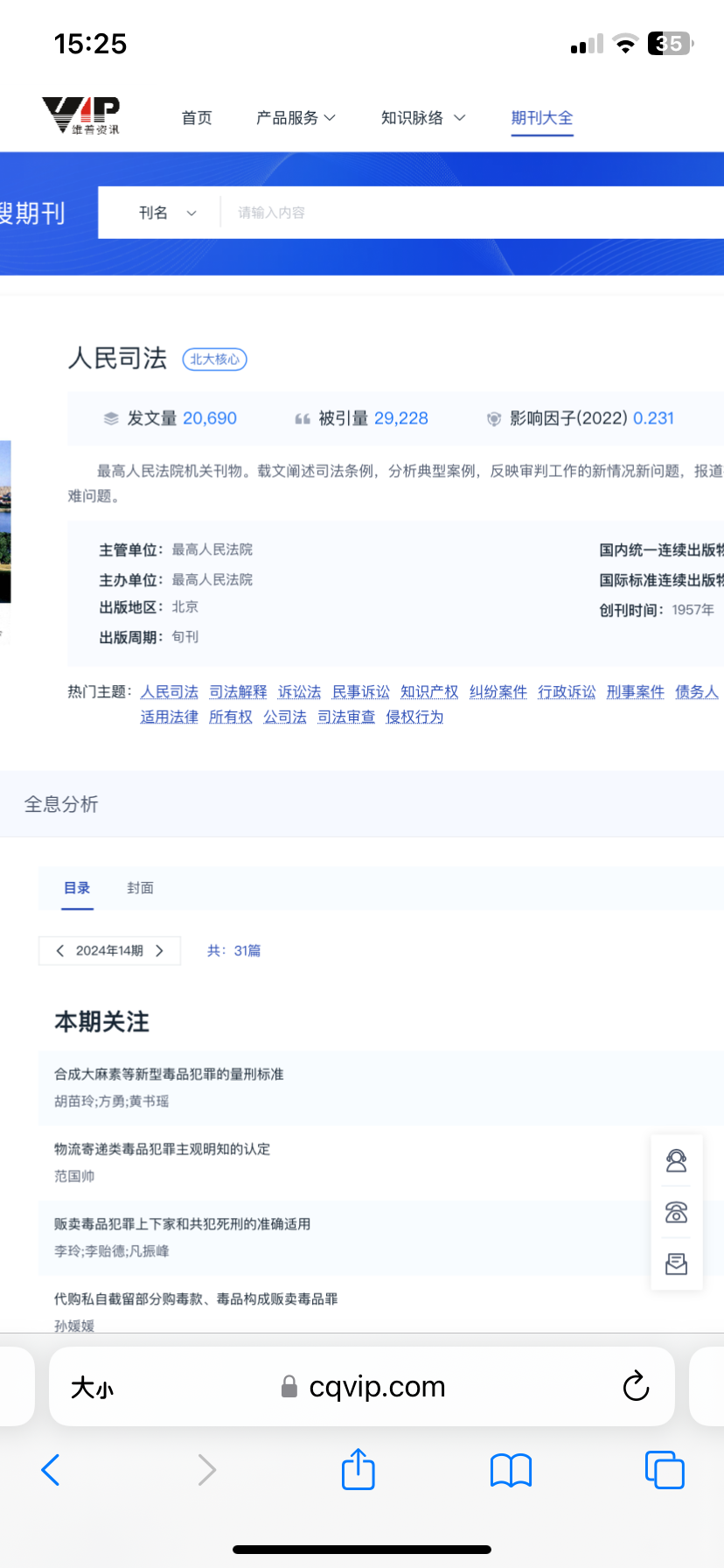Expand the 知识脉络 dropdown menu
This screenshot has height=1568, width=724.
(x=422, y=118)
